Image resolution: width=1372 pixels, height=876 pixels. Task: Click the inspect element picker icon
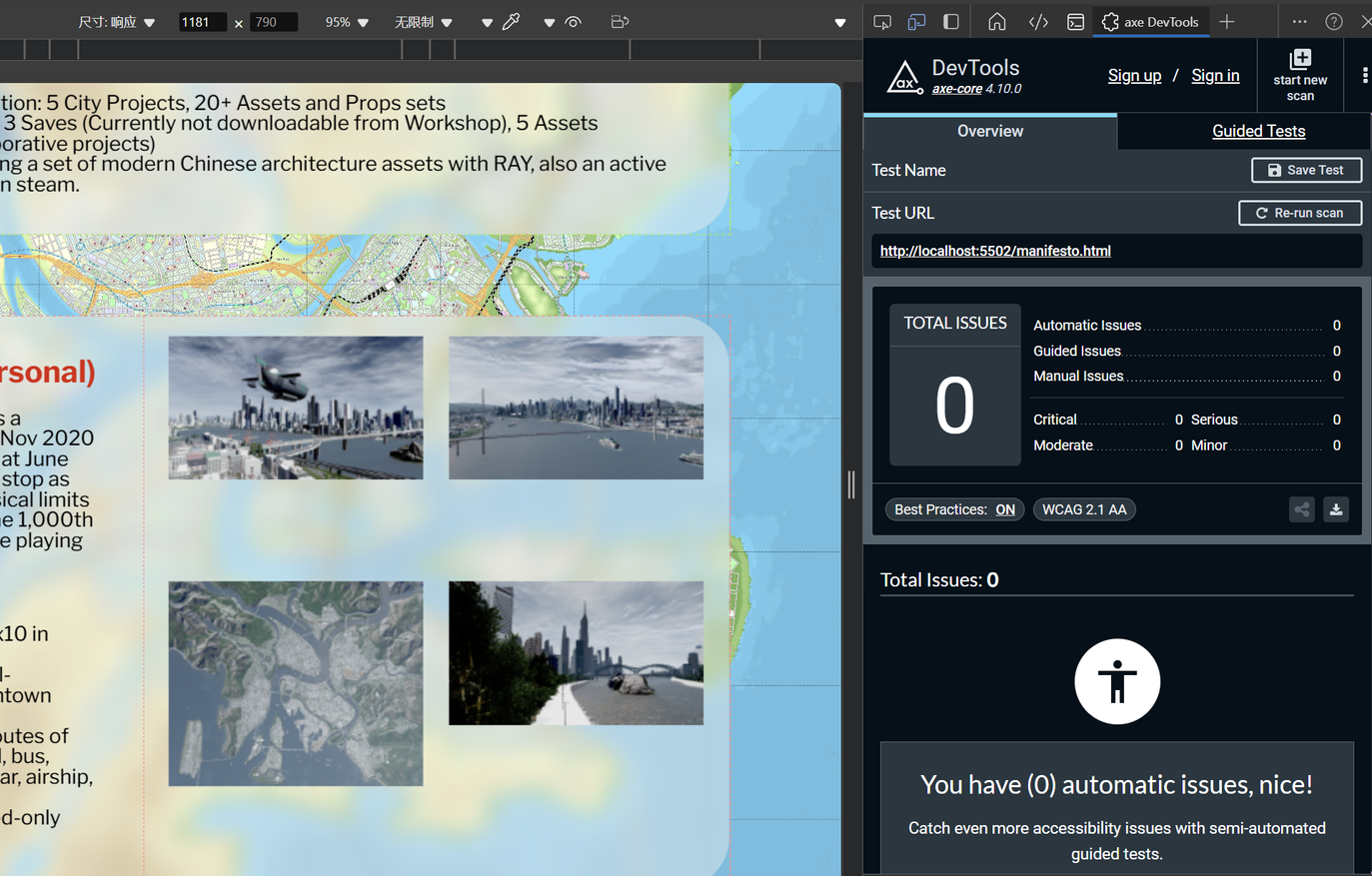pos(882,22)
